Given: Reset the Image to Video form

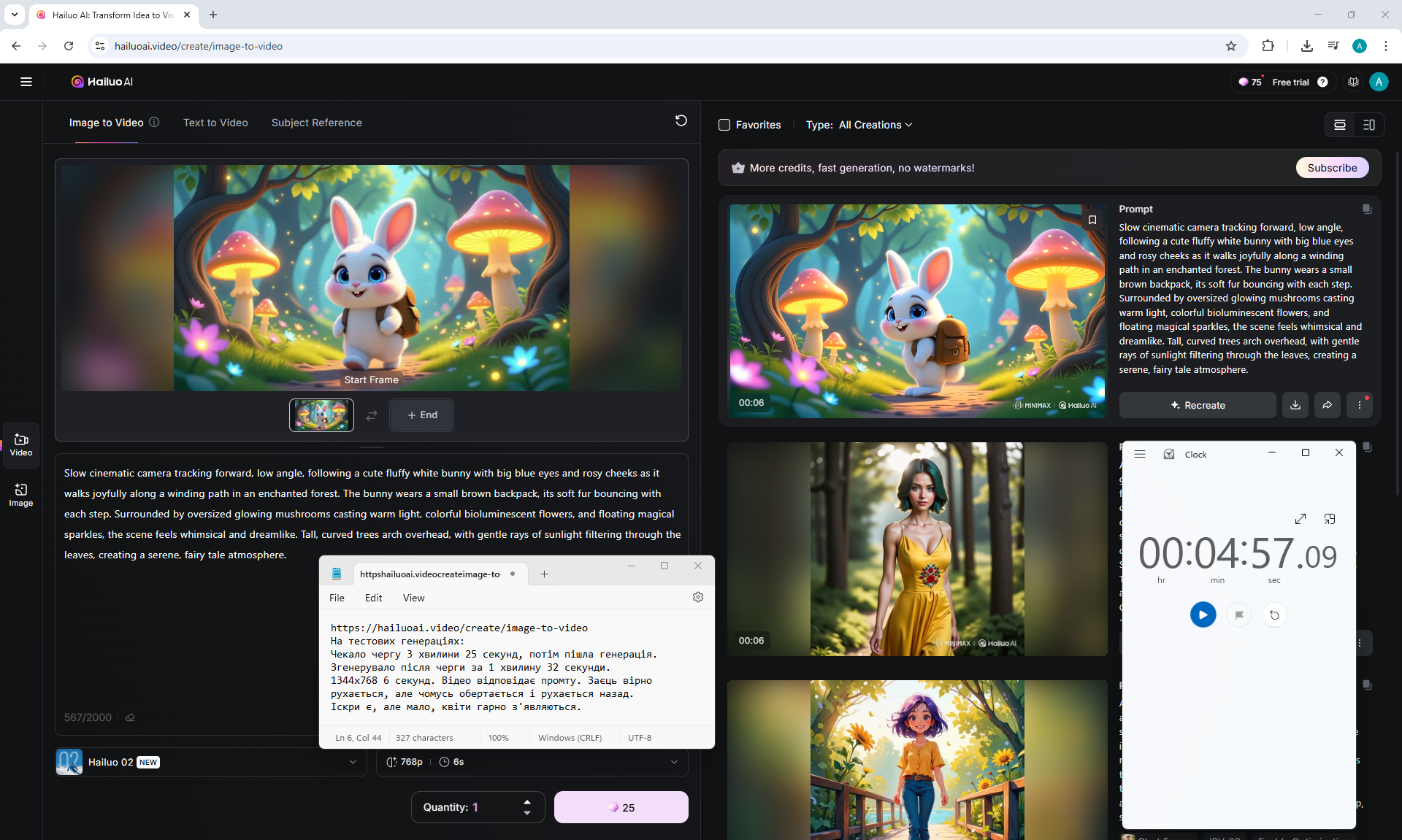Looking at the screenshot, I should coord(681,120).
